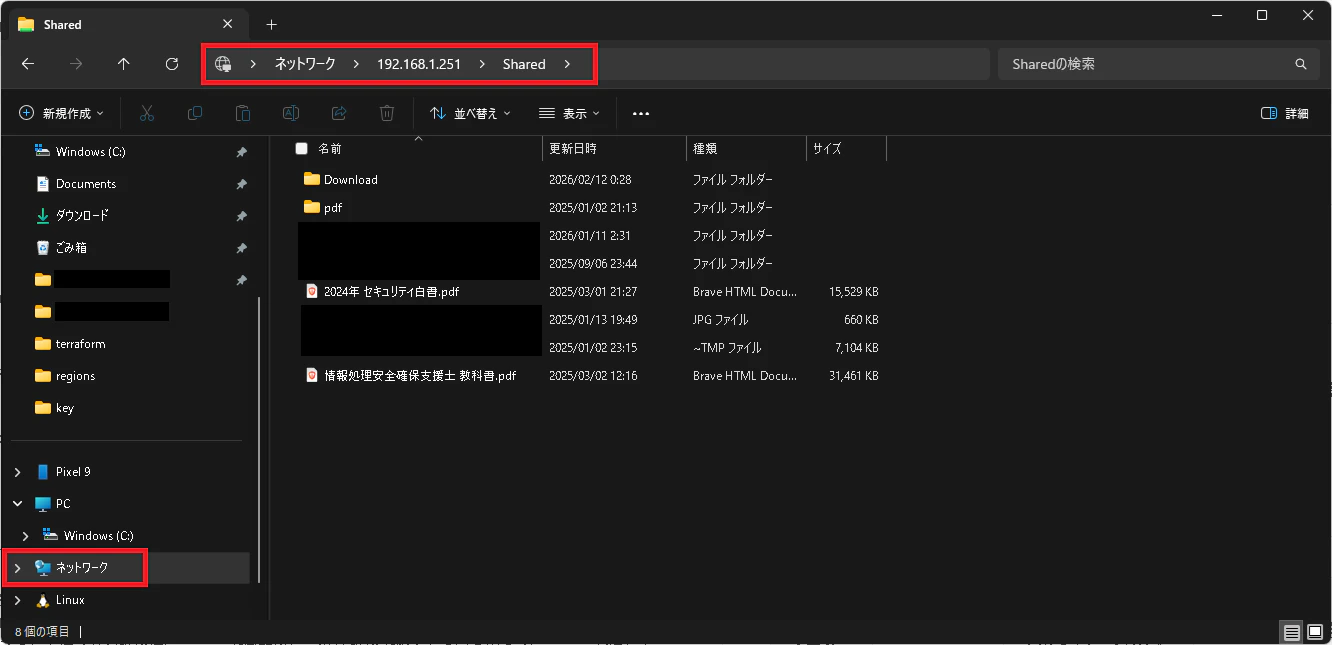The width and height of the screenshot is (1332, 645).
Task: Toggle the 詳細 details pane
Action: pyautogui.click(x=1285, y=113)
